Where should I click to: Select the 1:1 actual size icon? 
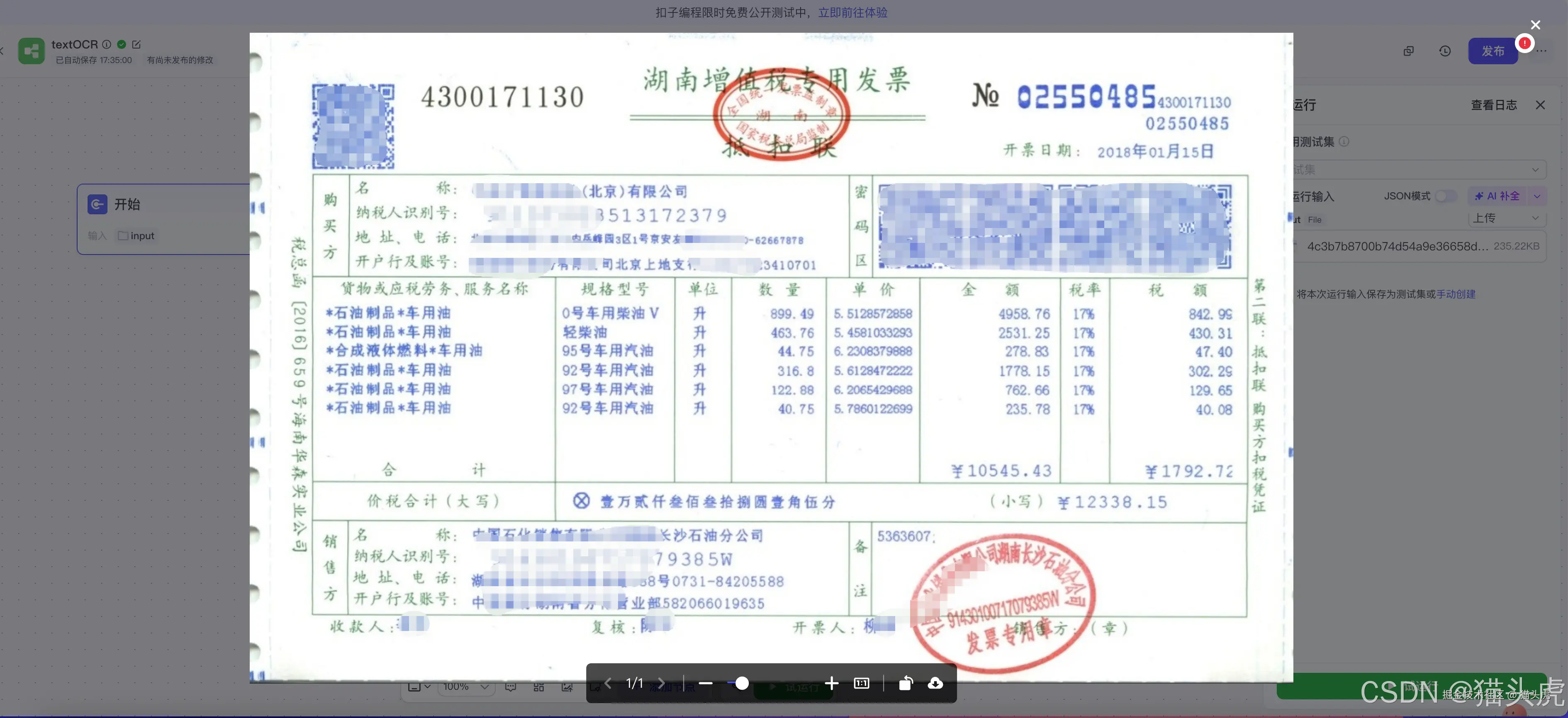click(862, 683)
